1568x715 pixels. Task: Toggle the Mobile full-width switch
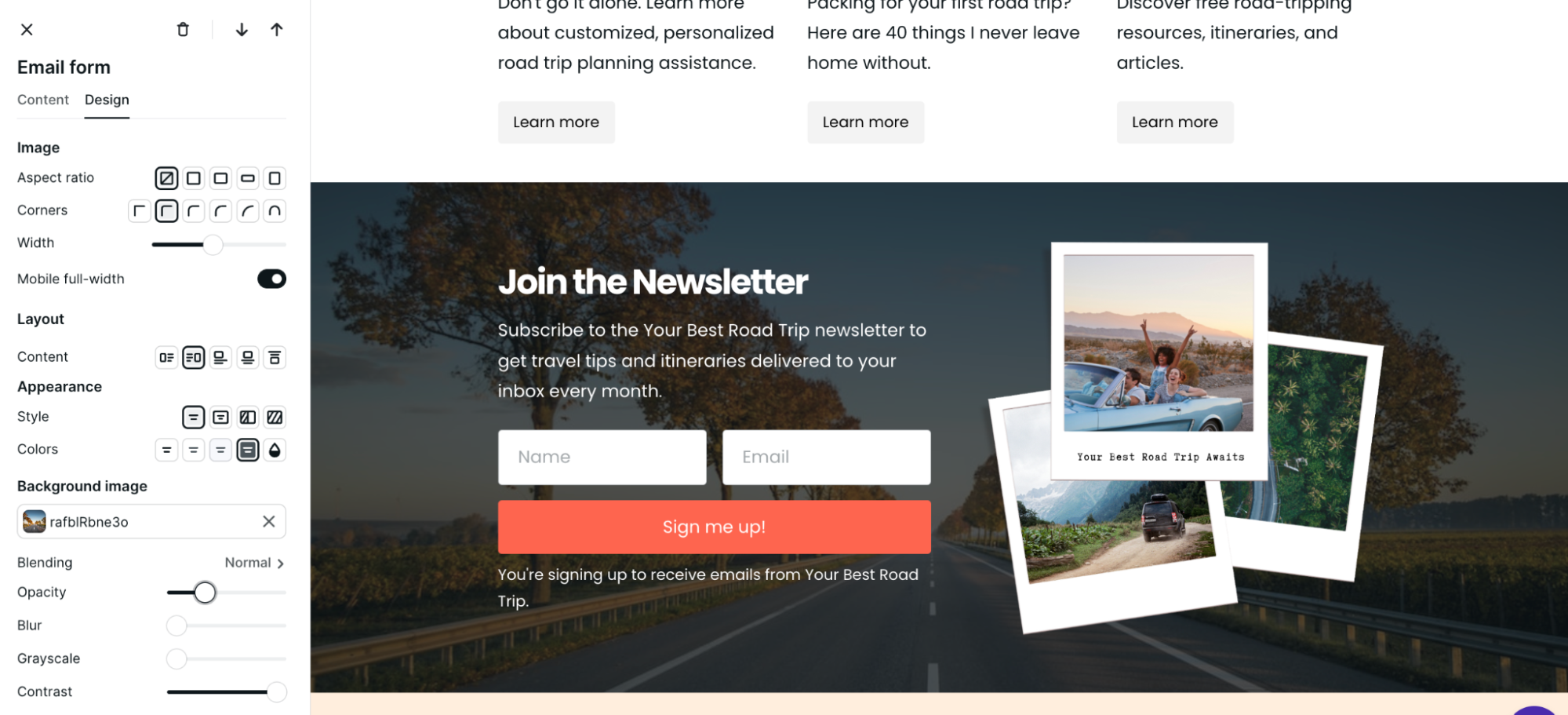coord(271,279)
